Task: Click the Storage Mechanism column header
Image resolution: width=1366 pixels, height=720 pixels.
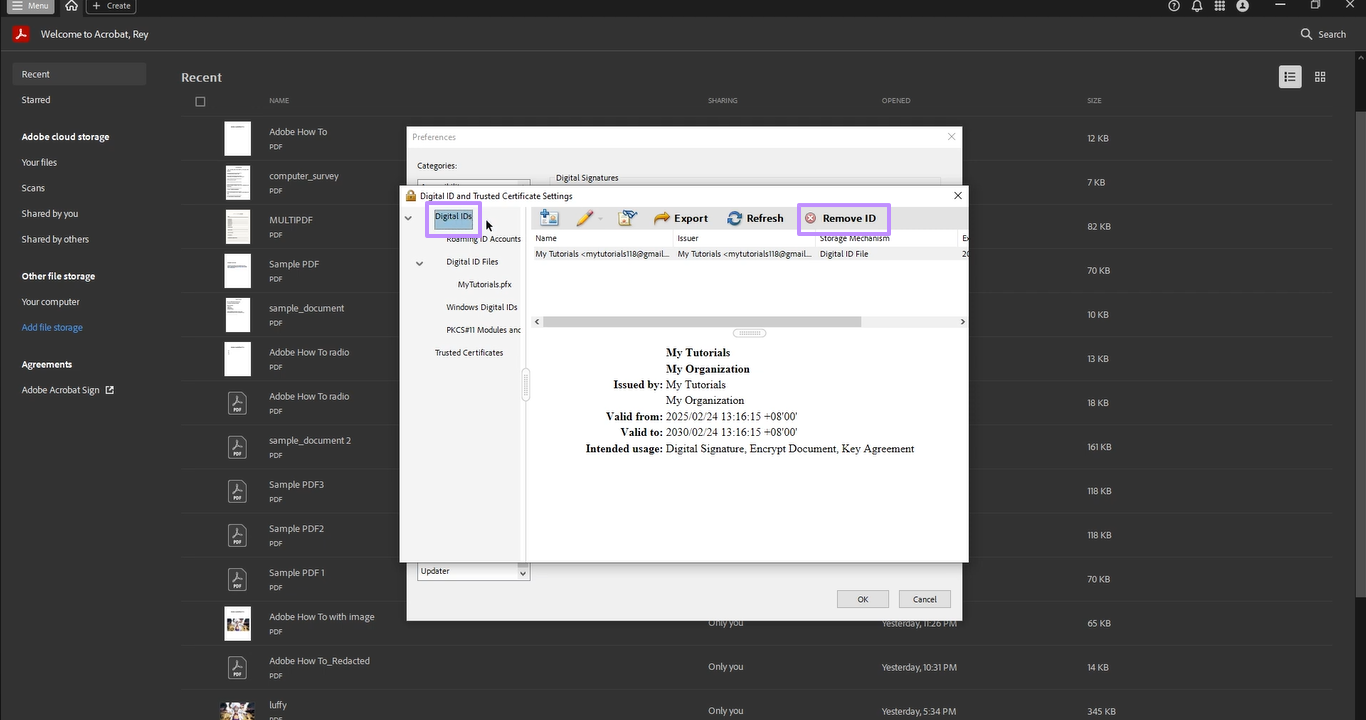Action: tap(855, 239)
